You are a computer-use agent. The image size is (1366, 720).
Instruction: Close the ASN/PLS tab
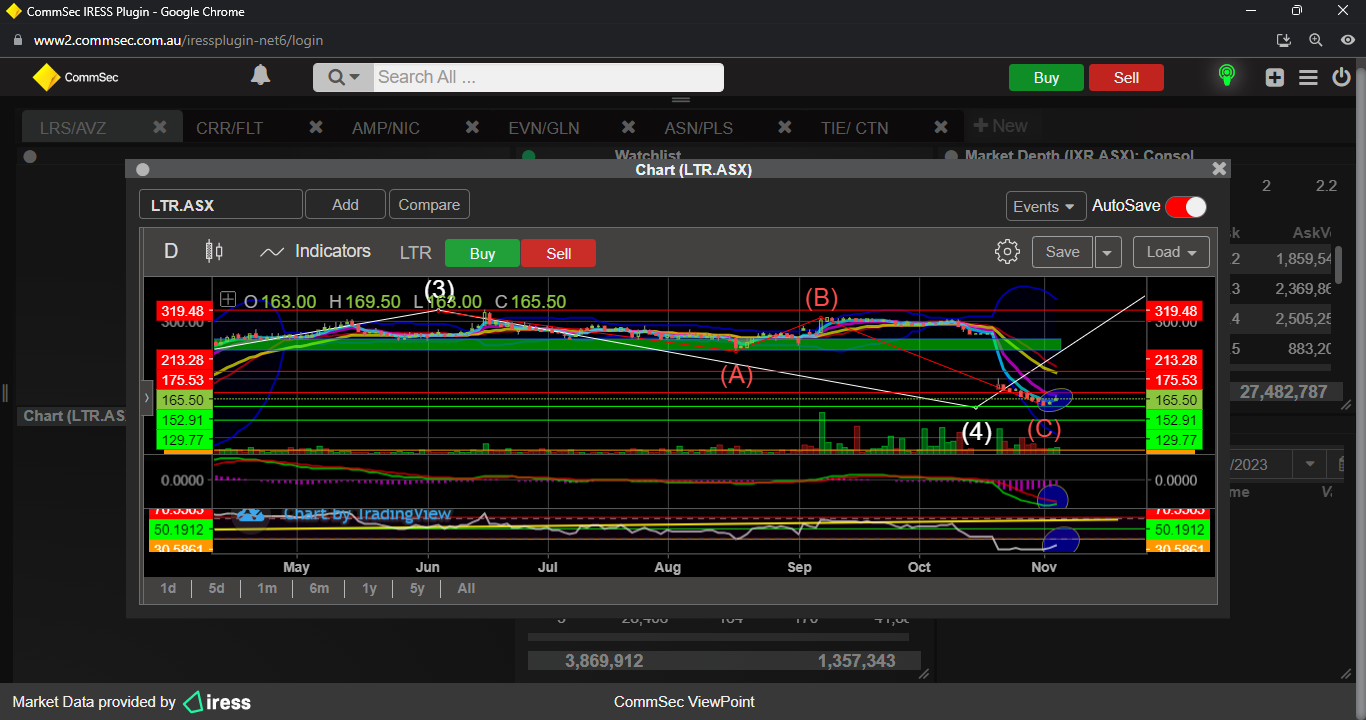tap(784, 127)
